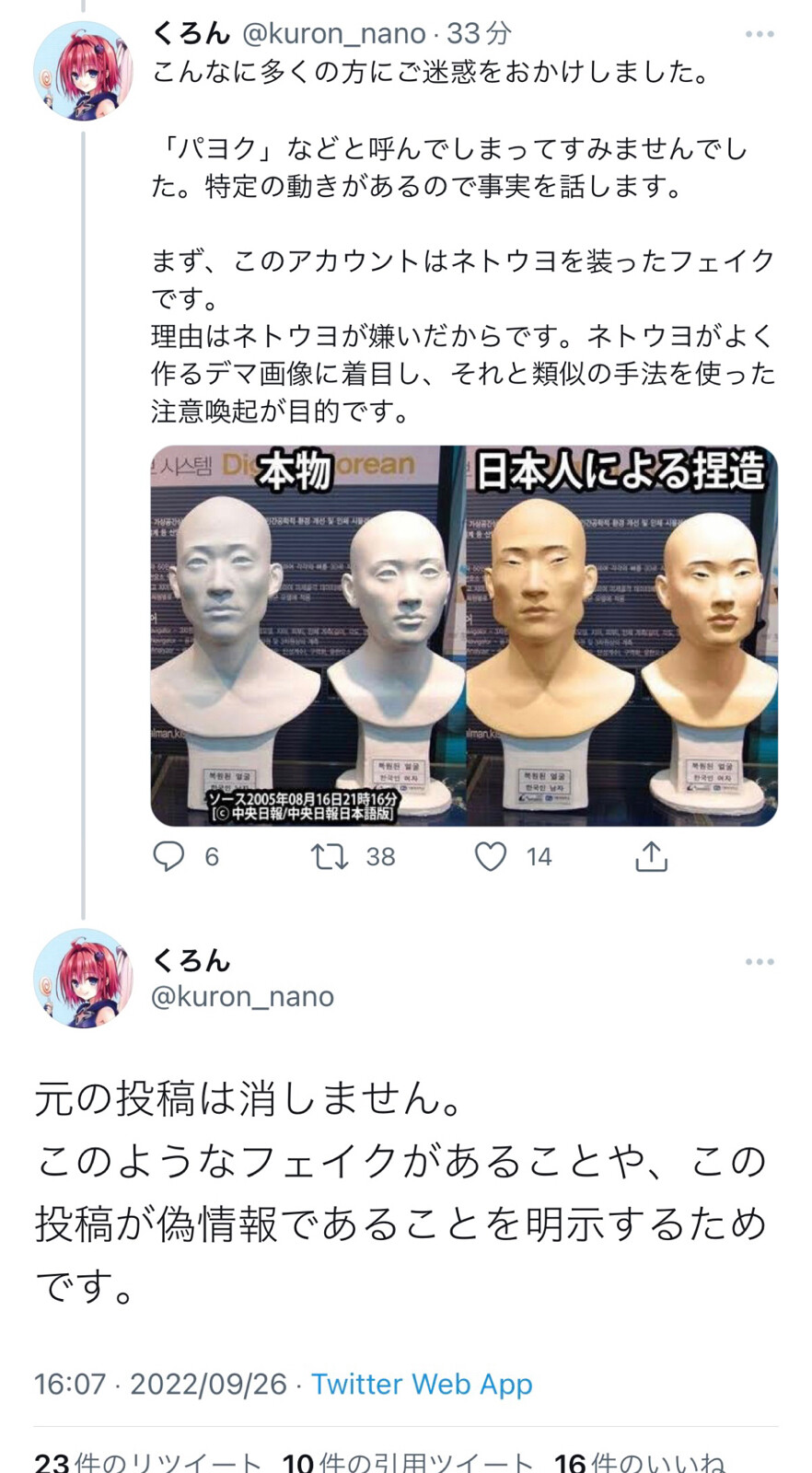The image size is (812, 1473).
Task: Open the @kuron_nano handle under second name
Action: coord(242,996)
